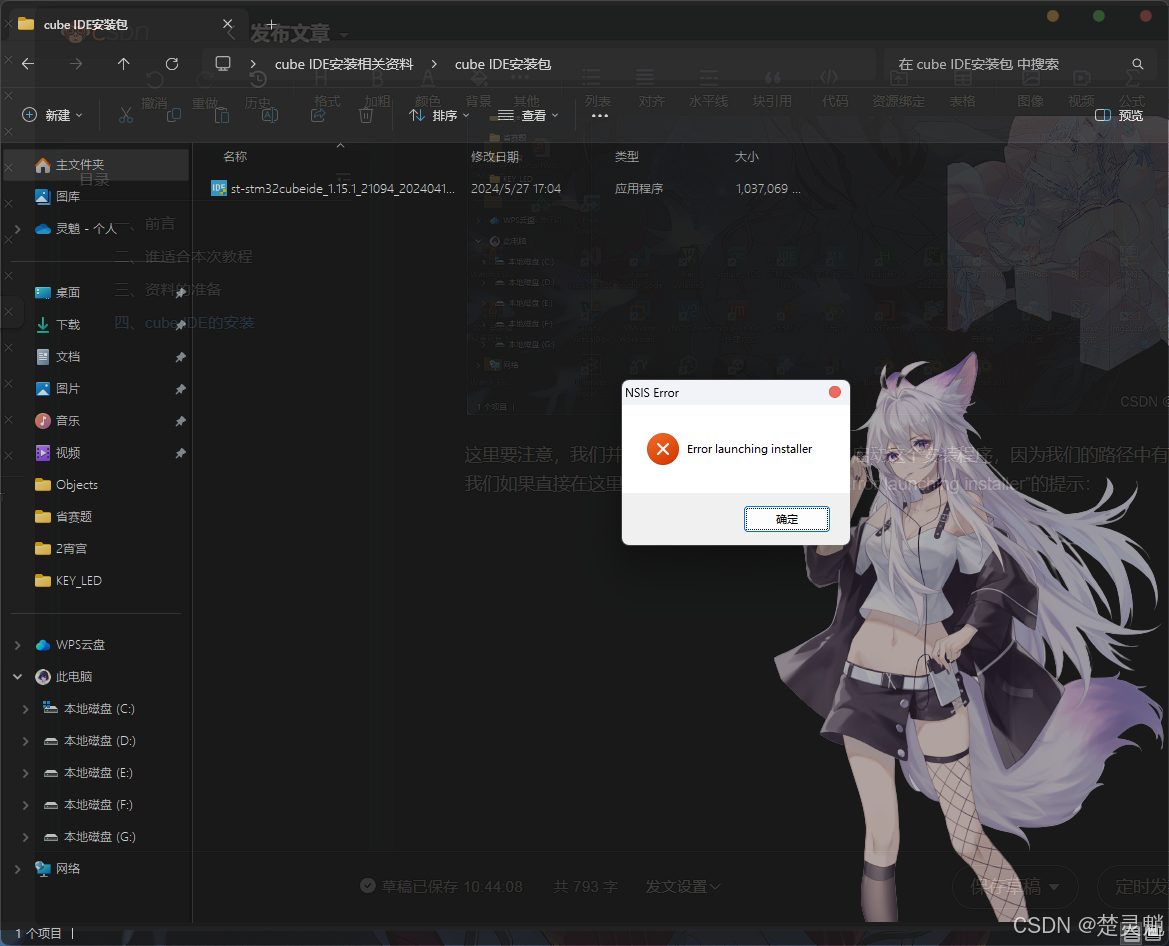Click the cube IDE安装相关资料 breadcrumb

point(344,64)
